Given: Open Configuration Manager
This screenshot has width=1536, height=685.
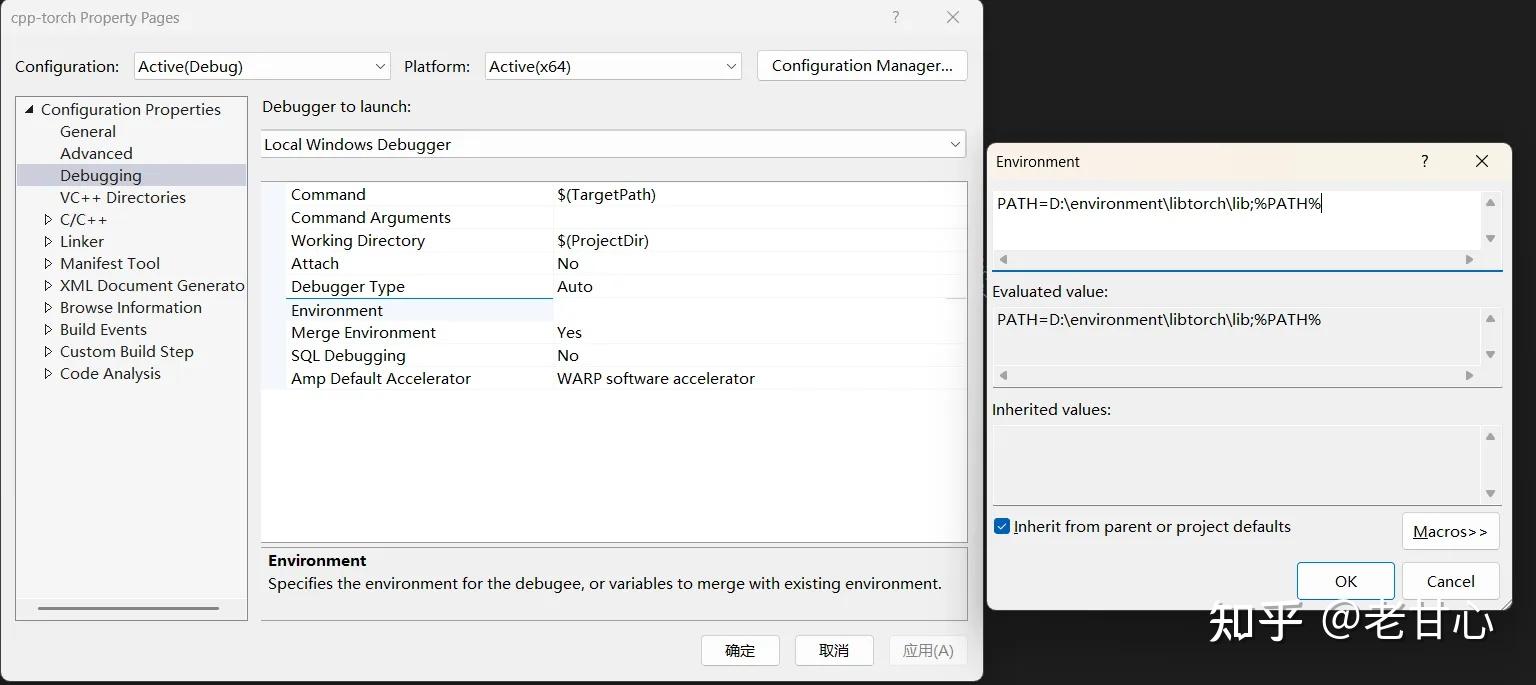Looking at the screenshot, I should point(861,65).
